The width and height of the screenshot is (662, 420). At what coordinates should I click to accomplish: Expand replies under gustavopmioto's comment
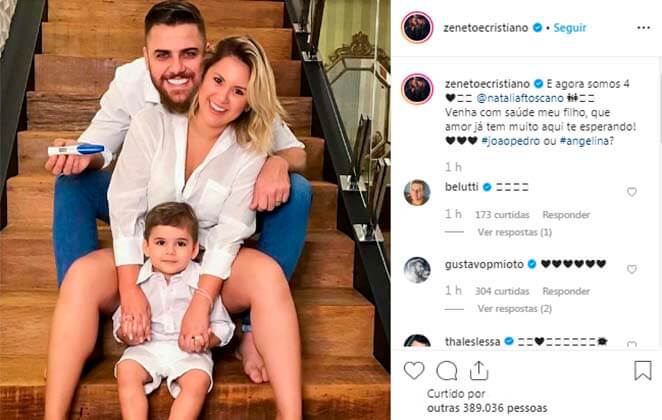pyautogui.click(x=514, y=309)
